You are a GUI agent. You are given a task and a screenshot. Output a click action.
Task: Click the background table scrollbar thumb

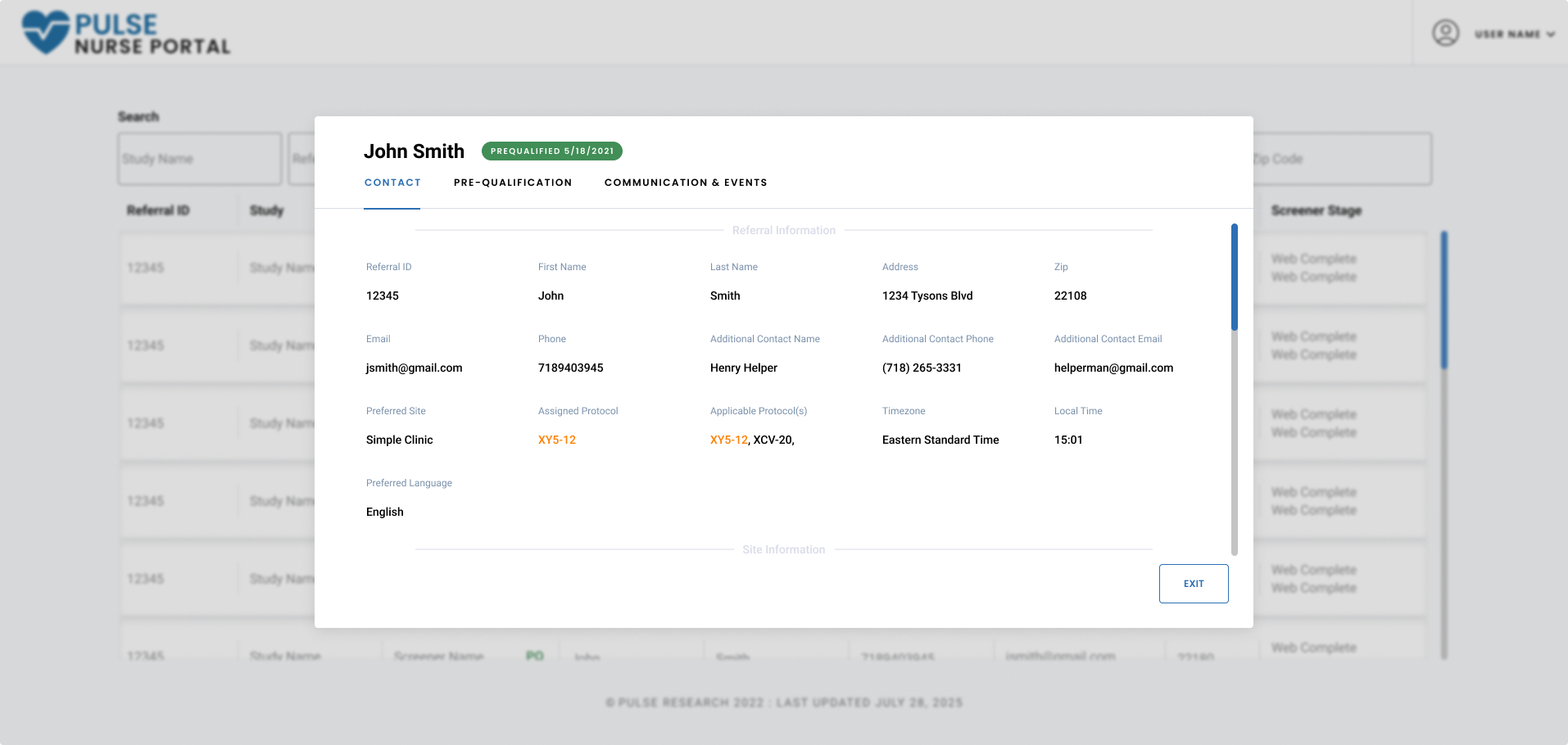[x=1444, y=300]
